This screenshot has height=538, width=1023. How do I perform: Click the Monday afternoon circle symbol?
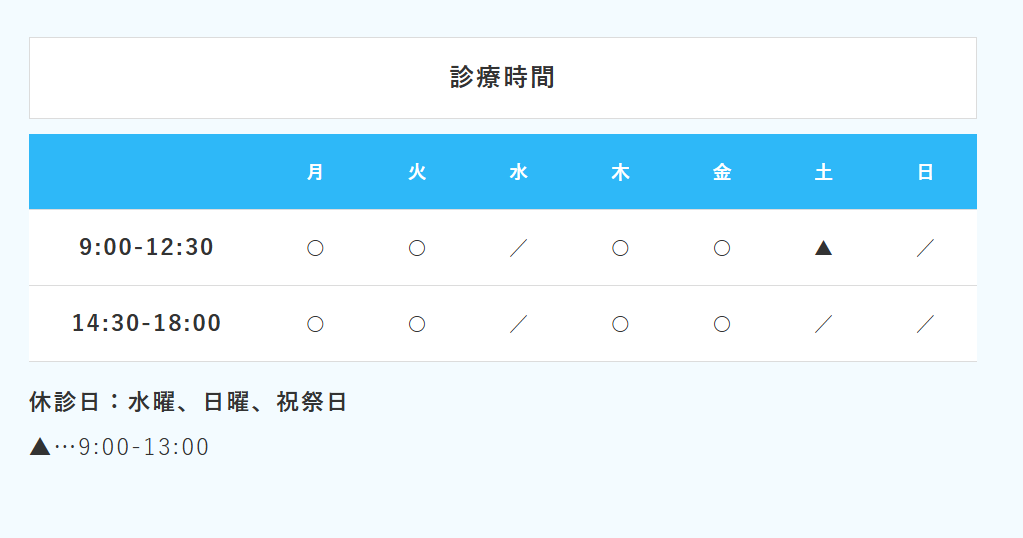pyautogui.click(x=315, y=324)
